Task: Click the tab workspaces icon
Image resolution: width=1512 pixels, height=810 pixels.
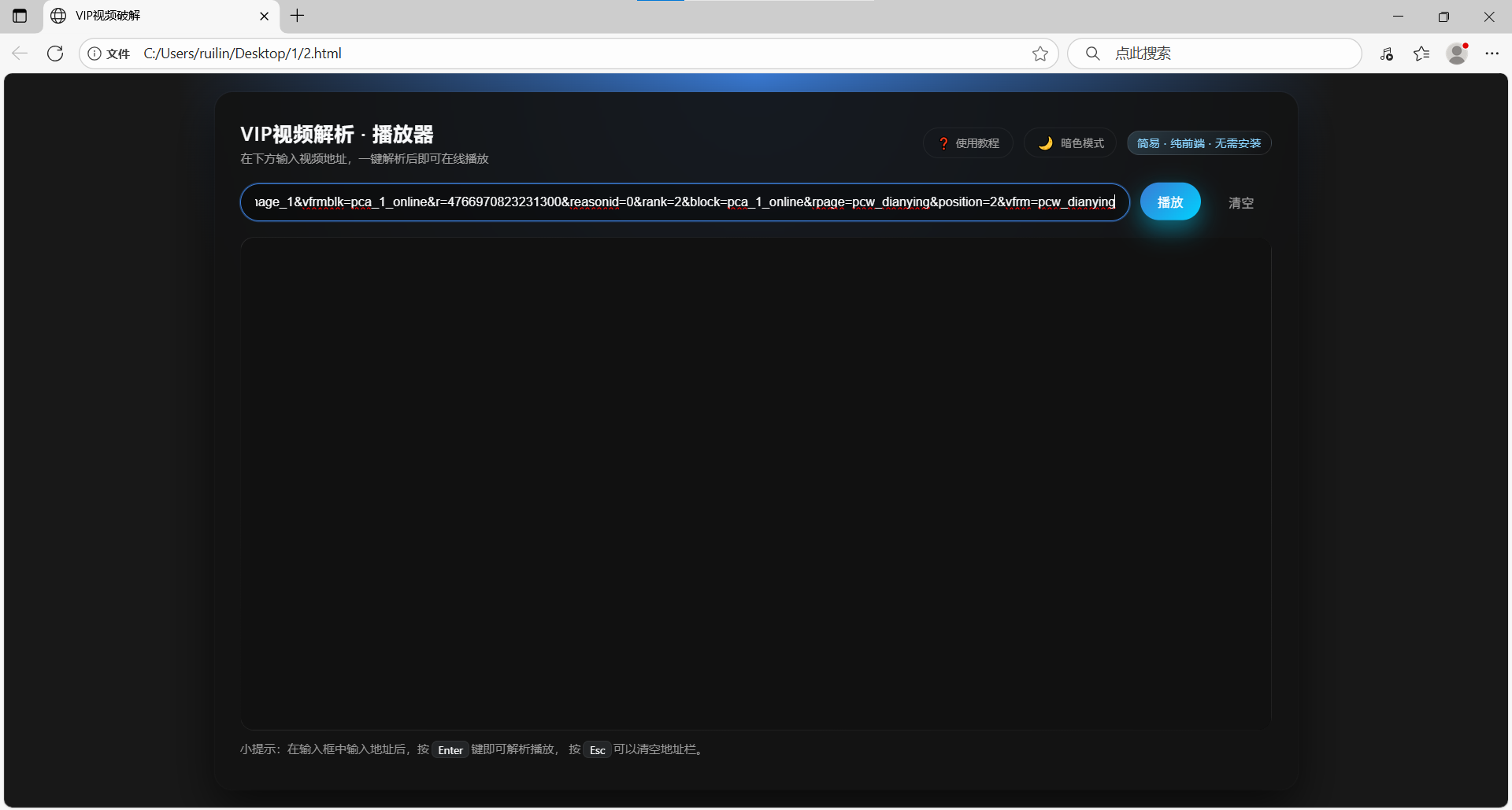Action: coord(20,16)
